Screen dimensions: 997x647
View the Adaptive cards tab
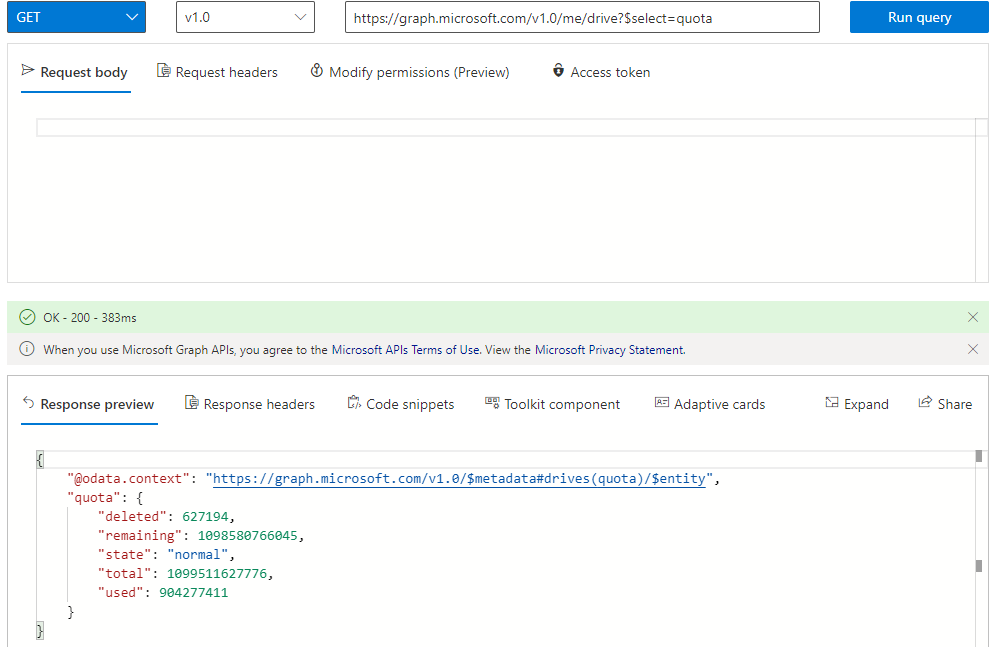(710, 404)
